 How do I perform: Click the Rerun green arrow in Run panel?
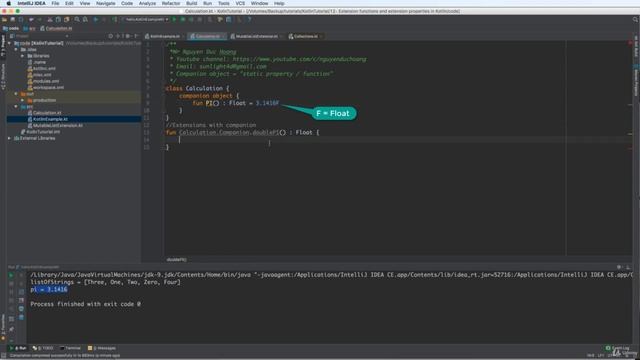click(x=11, y=275)
